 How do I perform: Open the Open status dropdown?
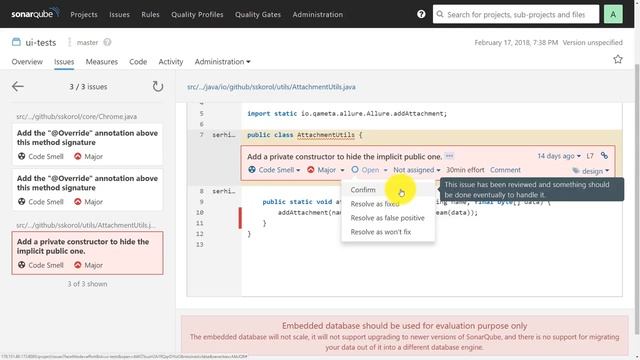click(x=369, y=170)
